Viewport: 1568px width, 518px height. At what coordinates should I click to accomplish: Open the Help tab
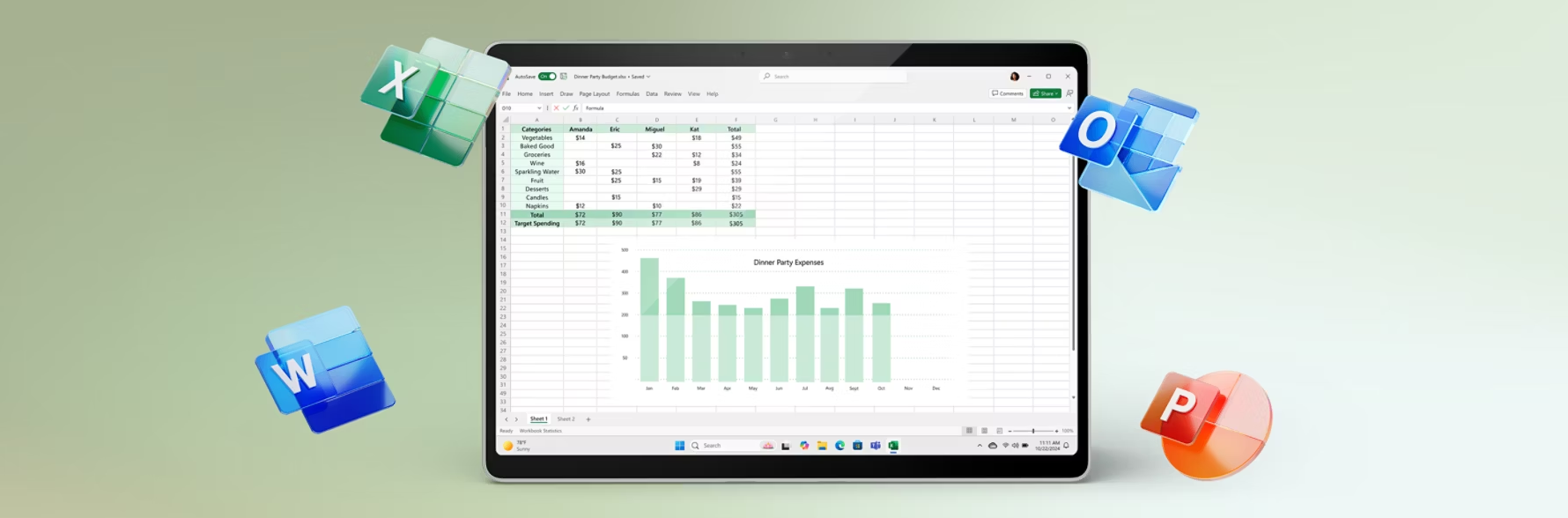click(713, 93)
